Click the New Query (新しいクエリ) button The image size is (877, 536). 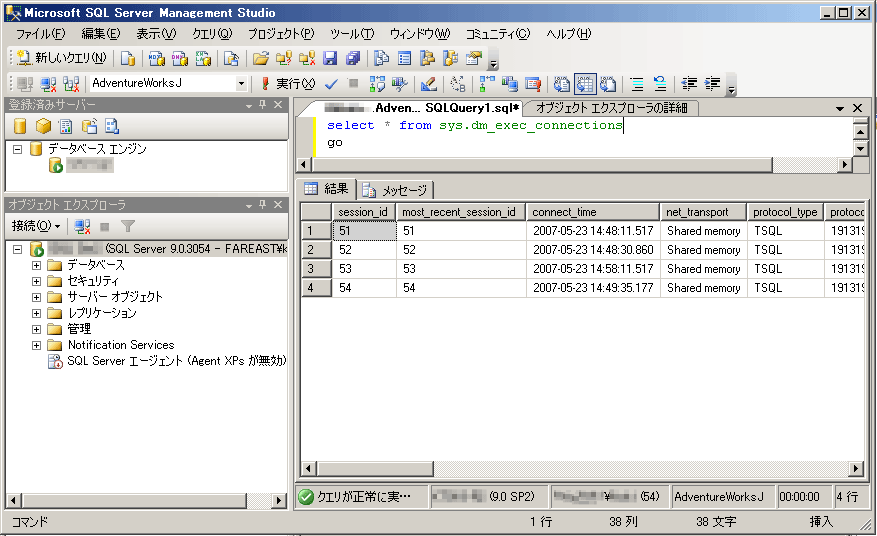coord(62,58)
